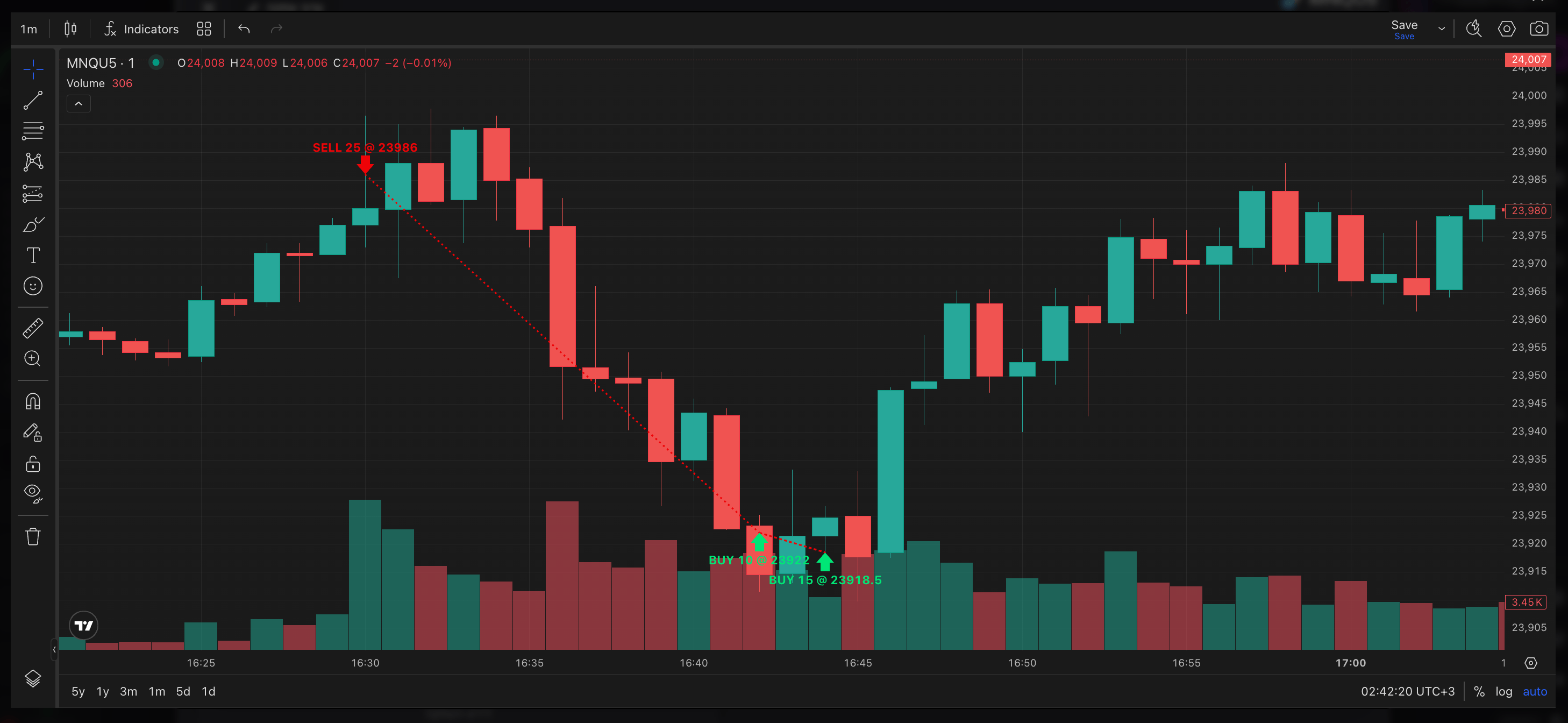
Task: Collapse the chart legend with the chevron
Action: click(79, 103)
